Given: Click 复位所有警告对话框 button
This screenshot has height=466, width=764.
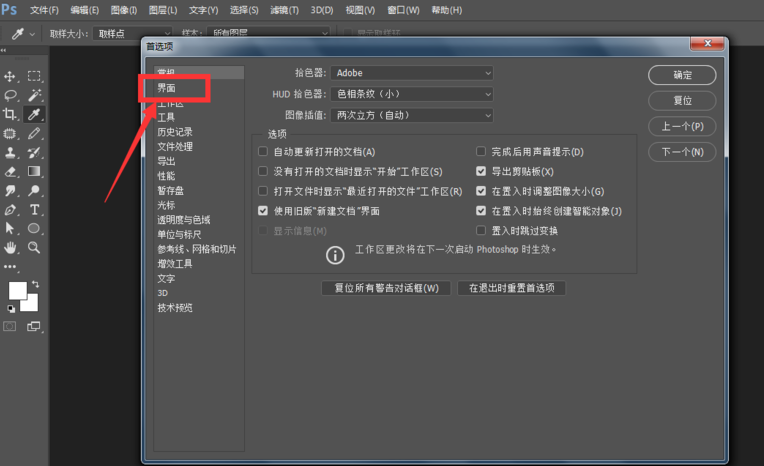Looking at the screenshot, I should 386,288.
